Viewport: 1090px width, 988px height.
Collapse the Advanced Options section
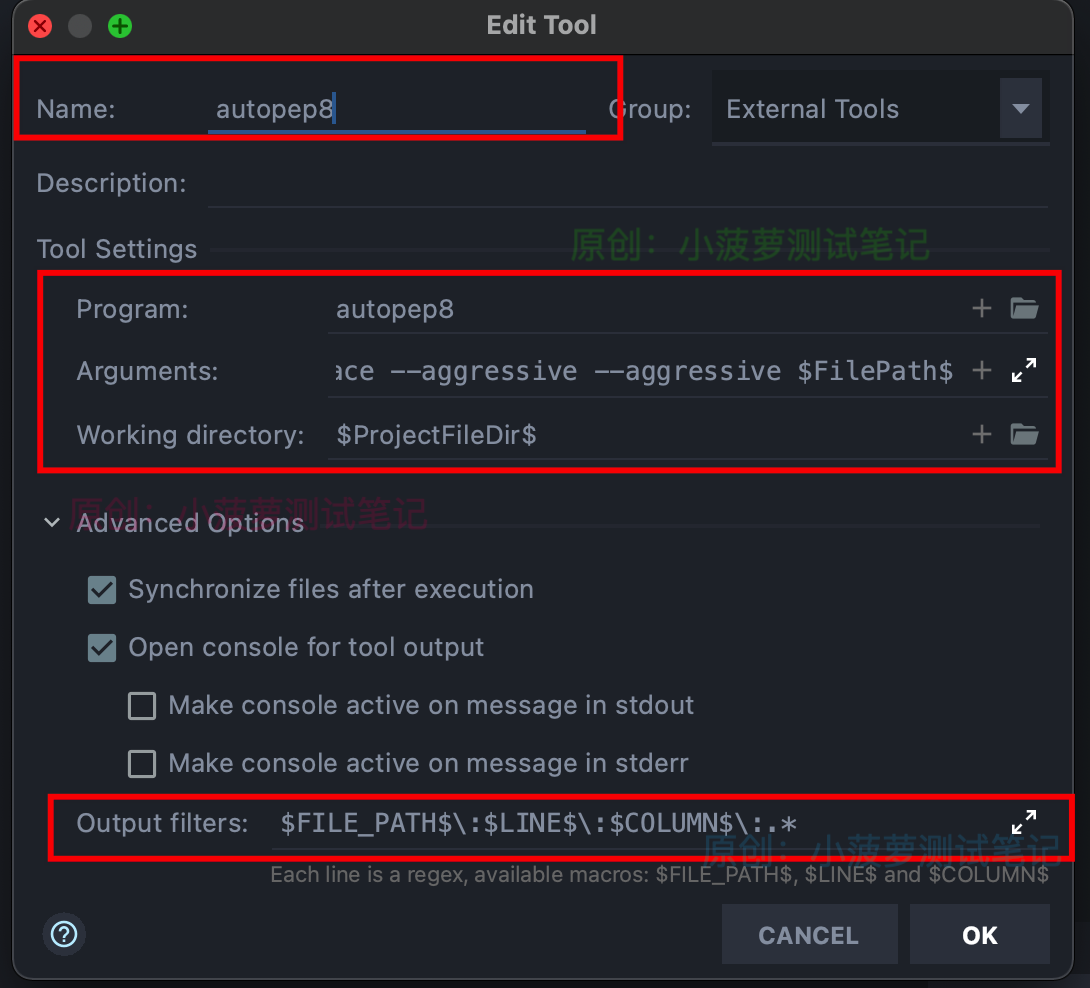(x=52, y=522)
